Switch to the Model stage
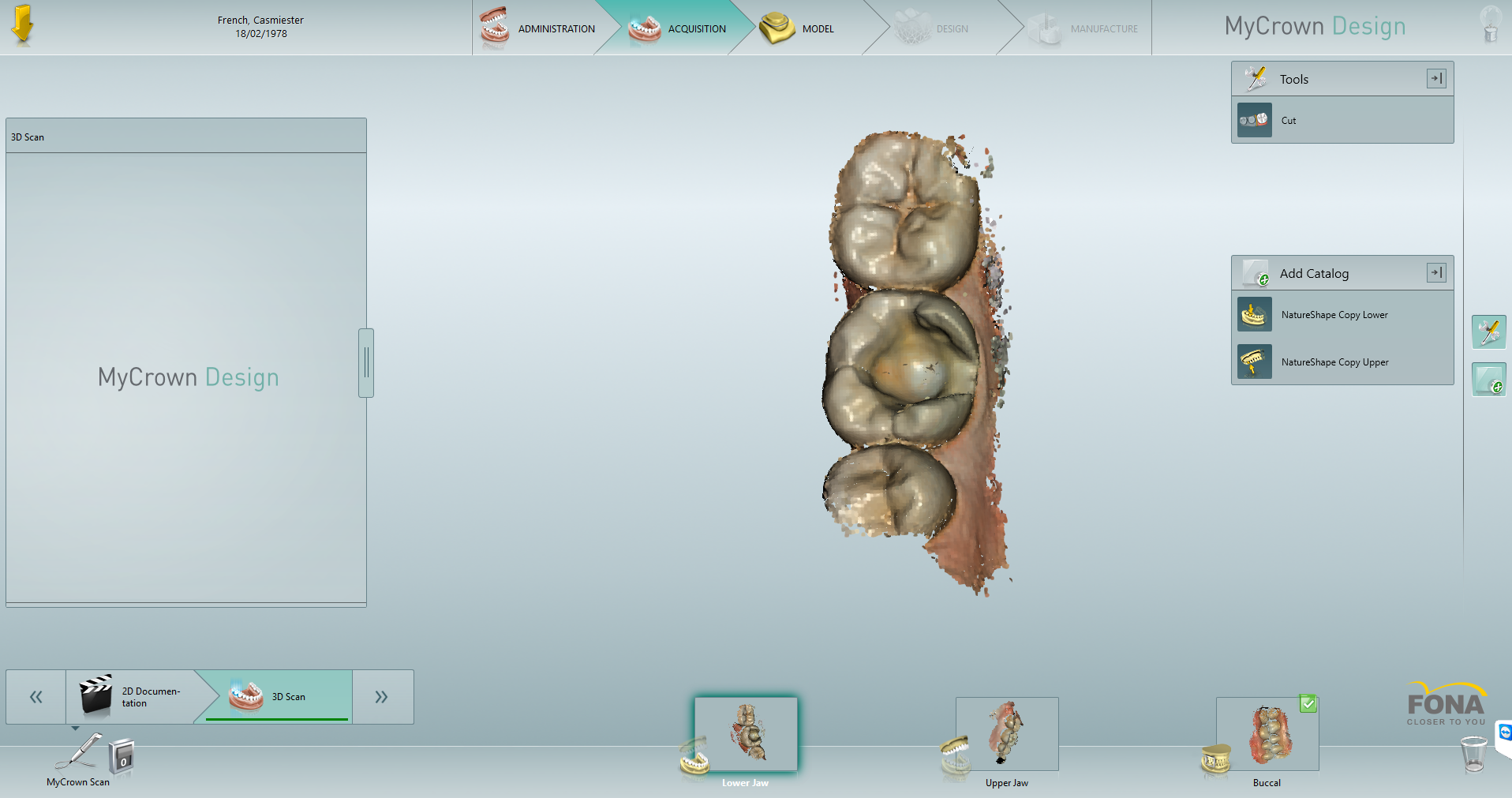 click(x=818, y=28)
